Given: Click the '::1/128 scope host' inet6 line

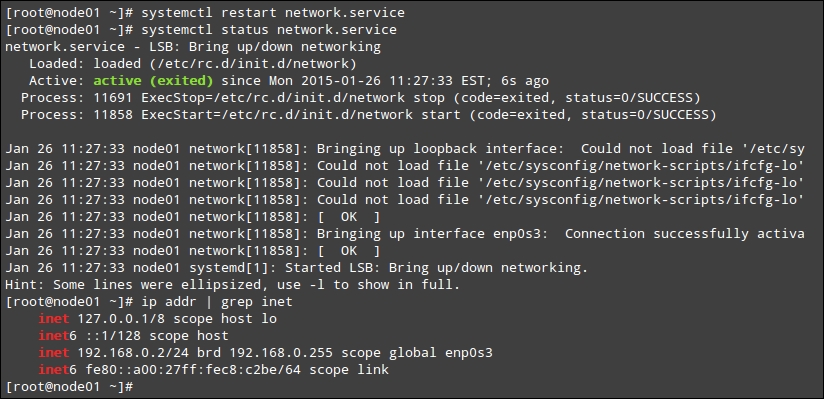Looking at the screenshot, I should (x=133, y=335).
